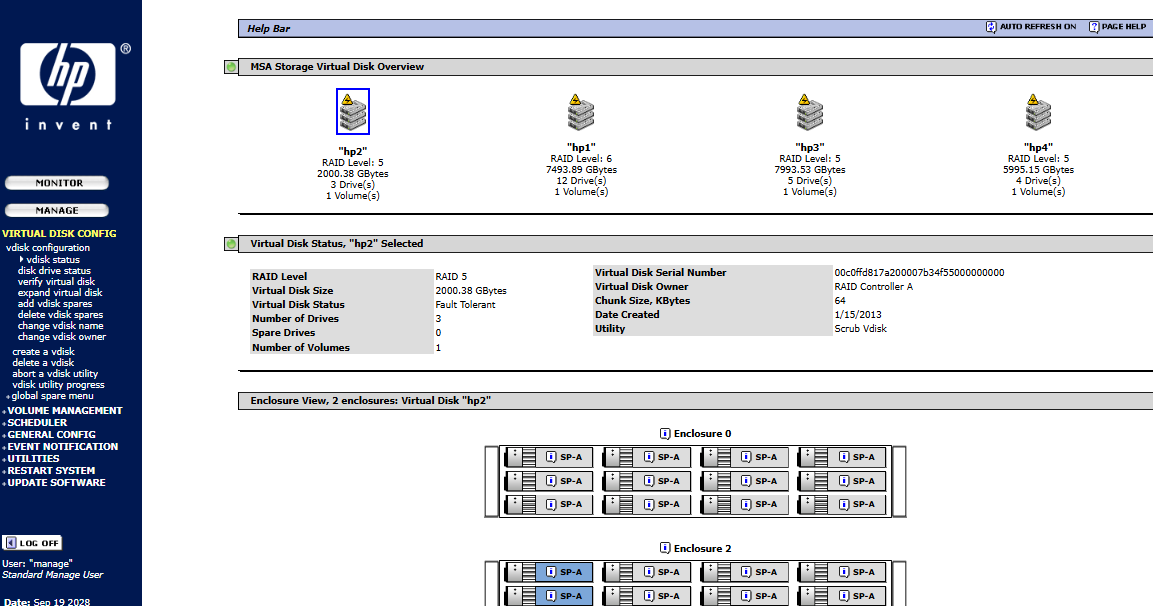The image size is (1153, 606).
Task: Click the Enclosure 2 info icon
Action: (665, 549)
